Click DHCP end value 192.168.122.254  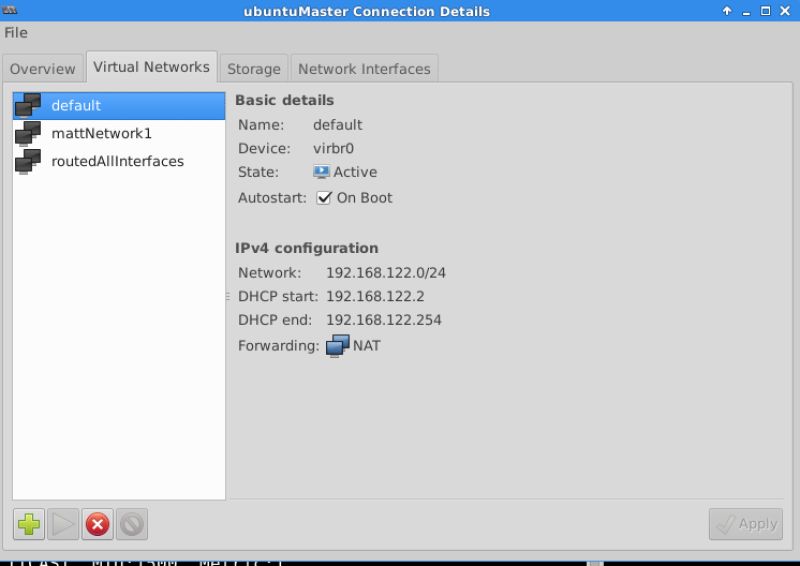click(384, 320)
